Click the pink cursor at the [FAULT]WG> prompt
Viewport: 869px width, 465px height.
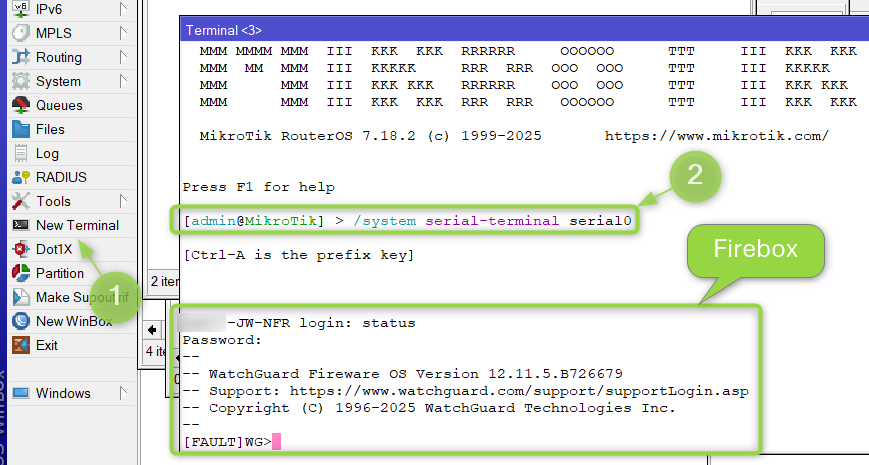[277, 442]
